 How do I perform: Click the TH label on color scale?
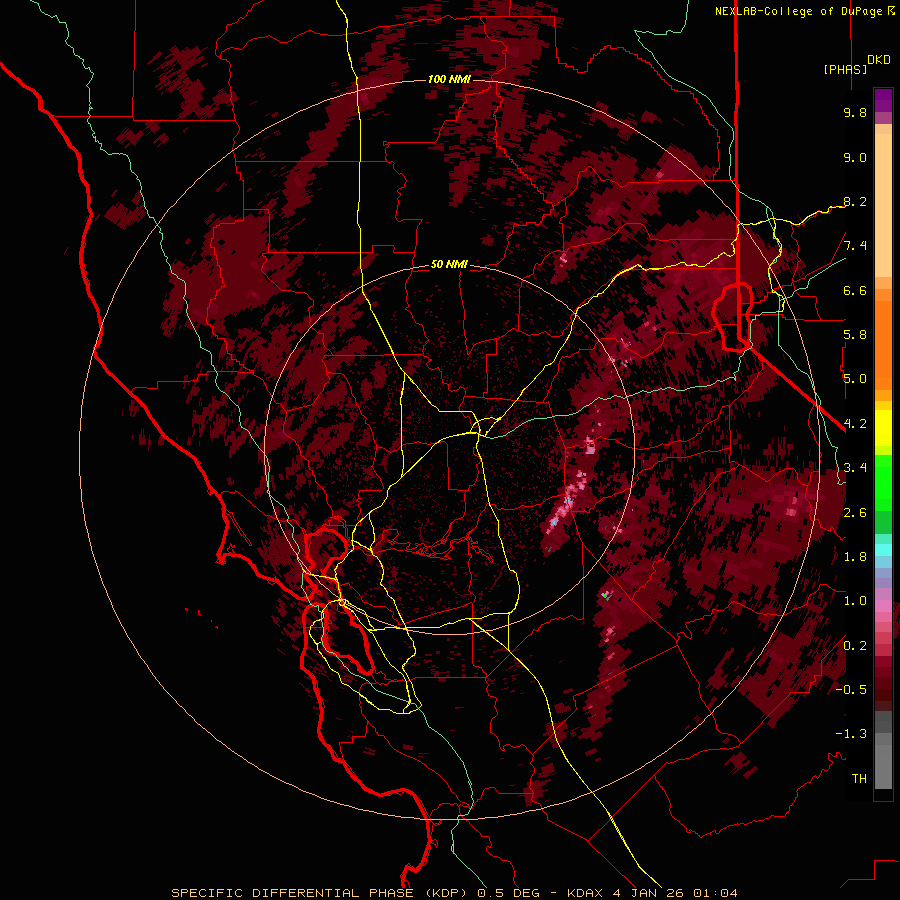[859, 779]
